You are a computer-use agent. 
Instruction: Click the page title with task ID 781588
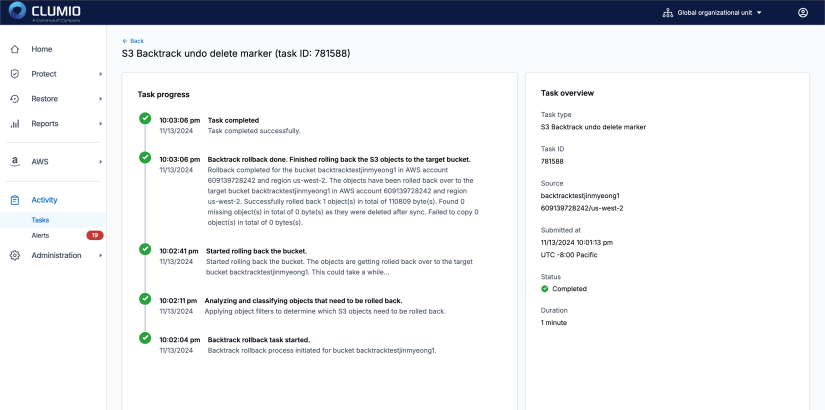(x=236, y=53)
